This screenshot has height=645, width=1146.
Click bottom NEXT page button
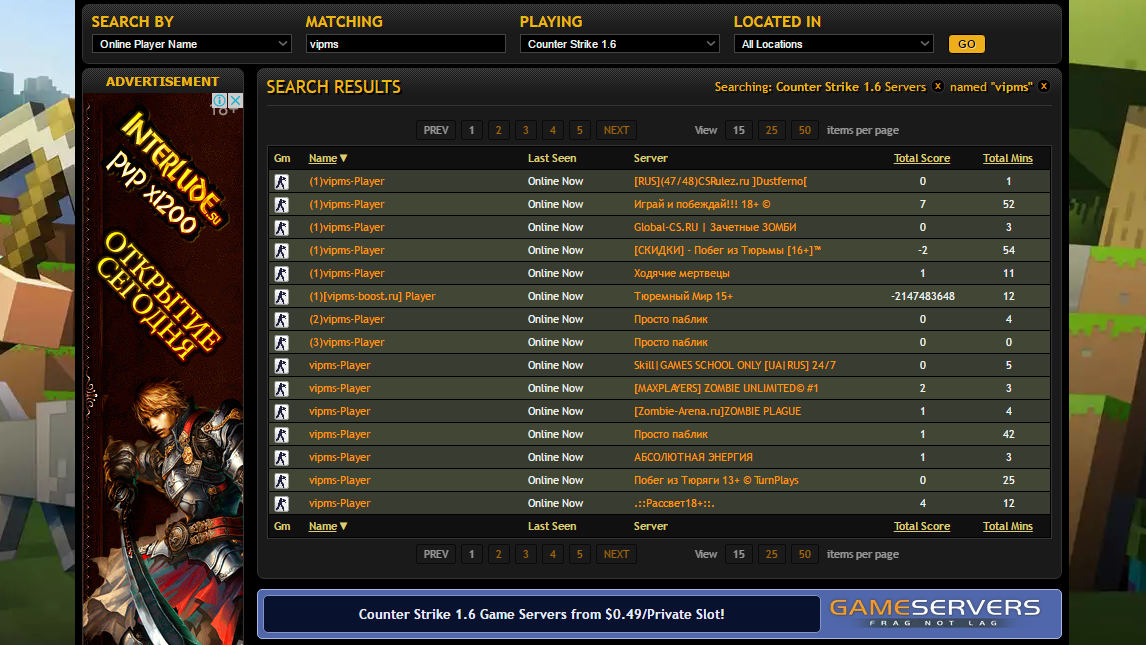point(616,554)
